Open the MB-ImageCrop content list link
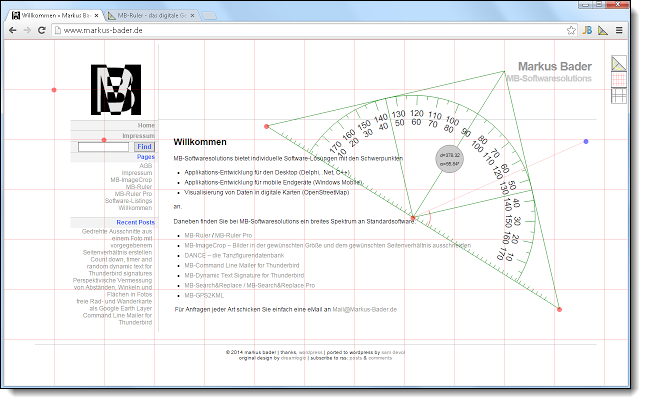 328,245
